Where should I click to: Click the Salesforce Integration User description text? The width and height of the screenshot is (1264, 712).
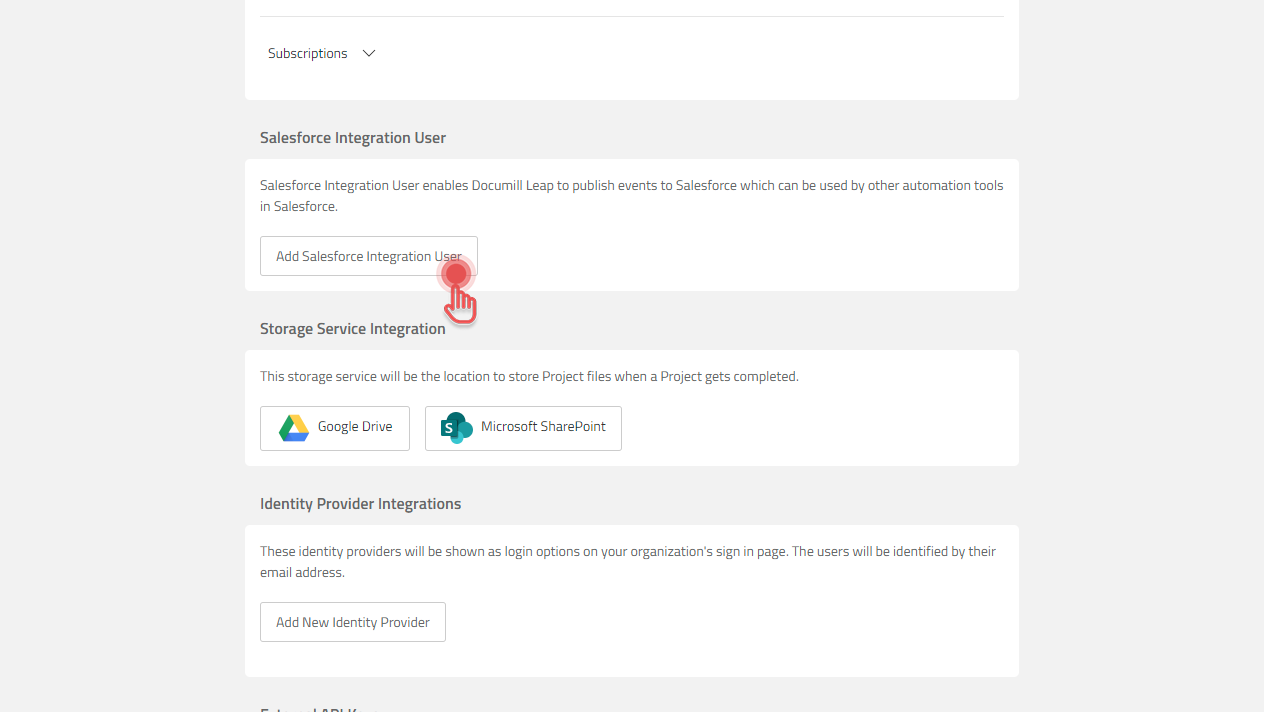(x=631, y=195)
